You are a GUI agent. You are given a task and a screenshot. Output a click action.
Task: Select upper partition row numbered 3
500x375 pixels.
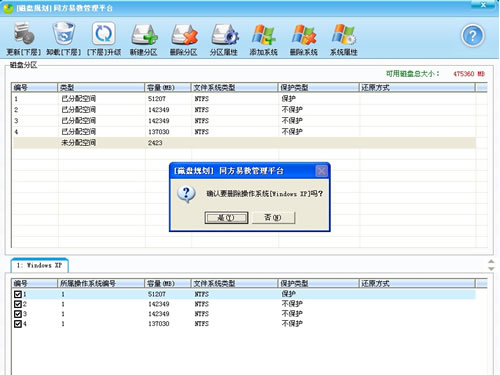pyautogui.click(x=244, y=121)
